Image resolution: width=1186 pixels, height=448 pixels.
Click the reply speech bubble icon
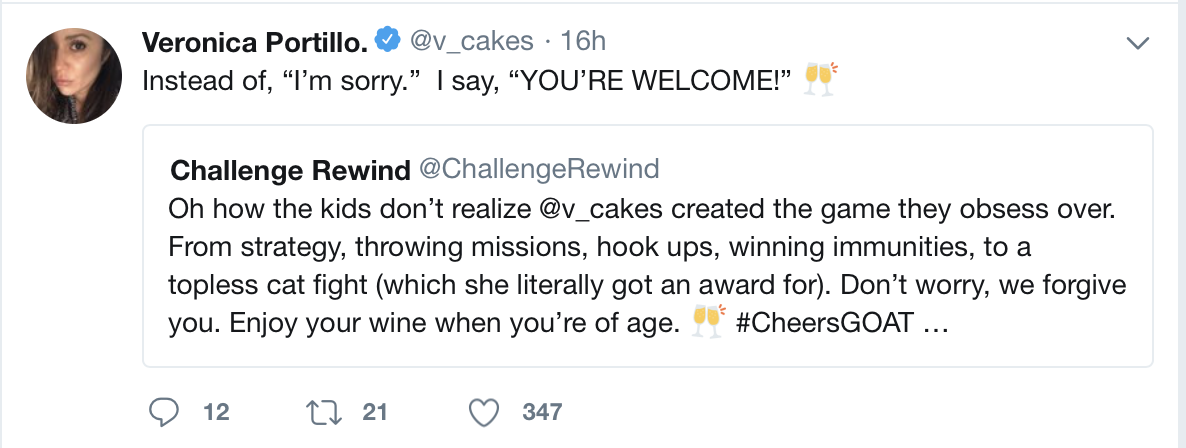coord(164,412)
